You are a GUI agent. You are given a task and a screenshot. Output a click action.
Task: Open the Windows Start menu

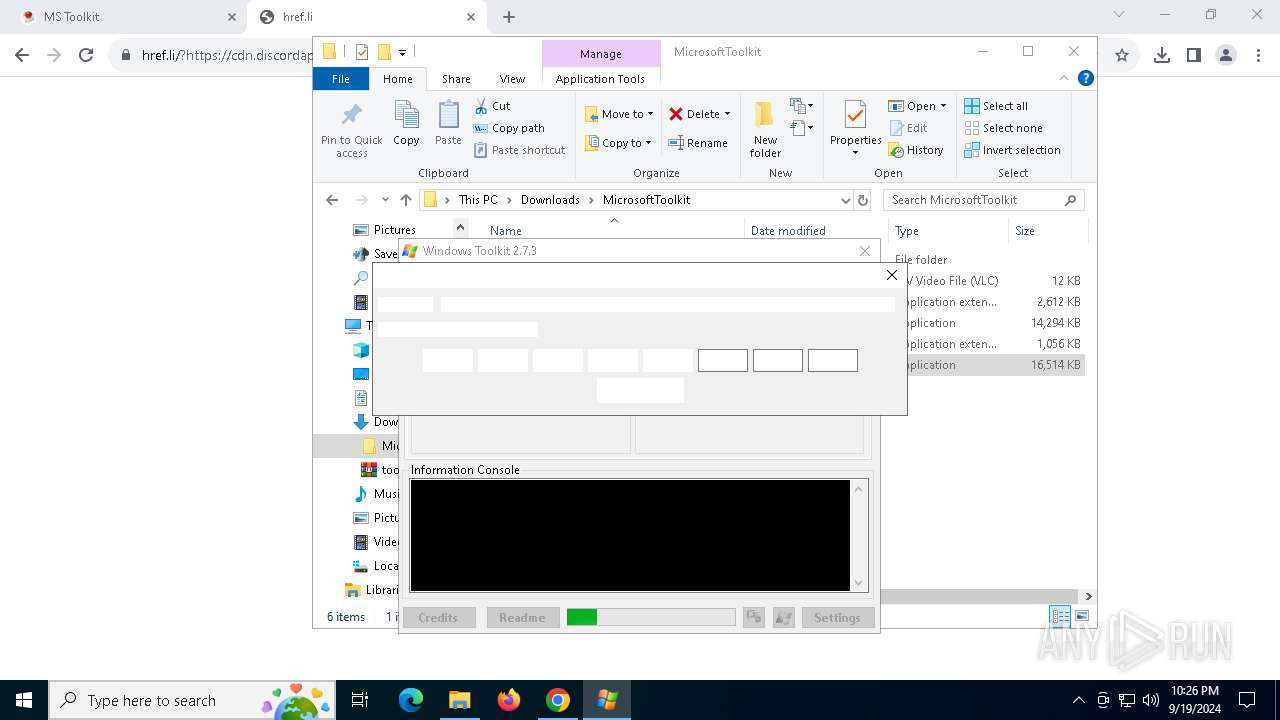pyautogui.click(x=24, y=700)
